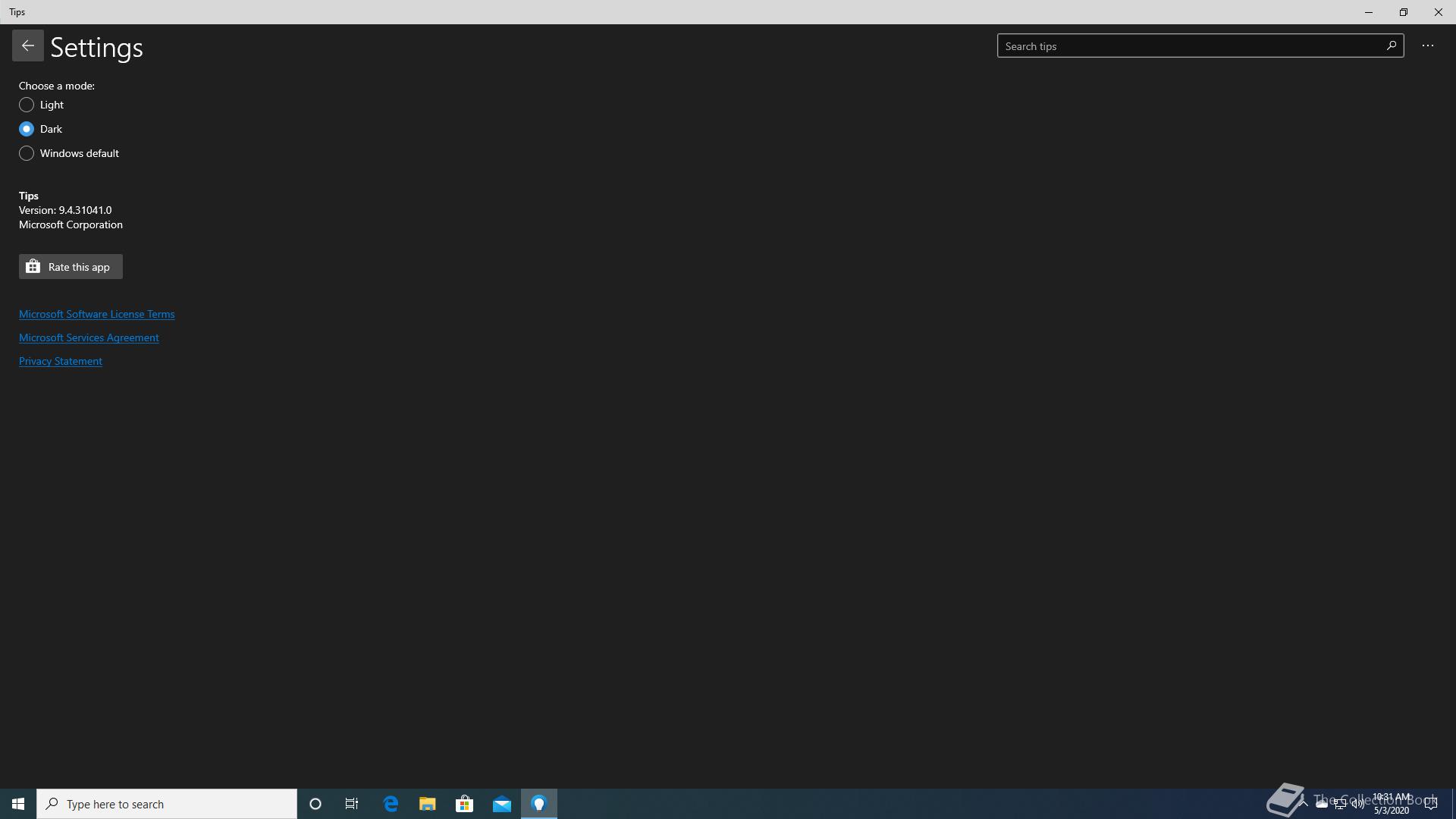Open Task View on the taskbar
This screenshot has height=819, width=1456.
[352, 804]
